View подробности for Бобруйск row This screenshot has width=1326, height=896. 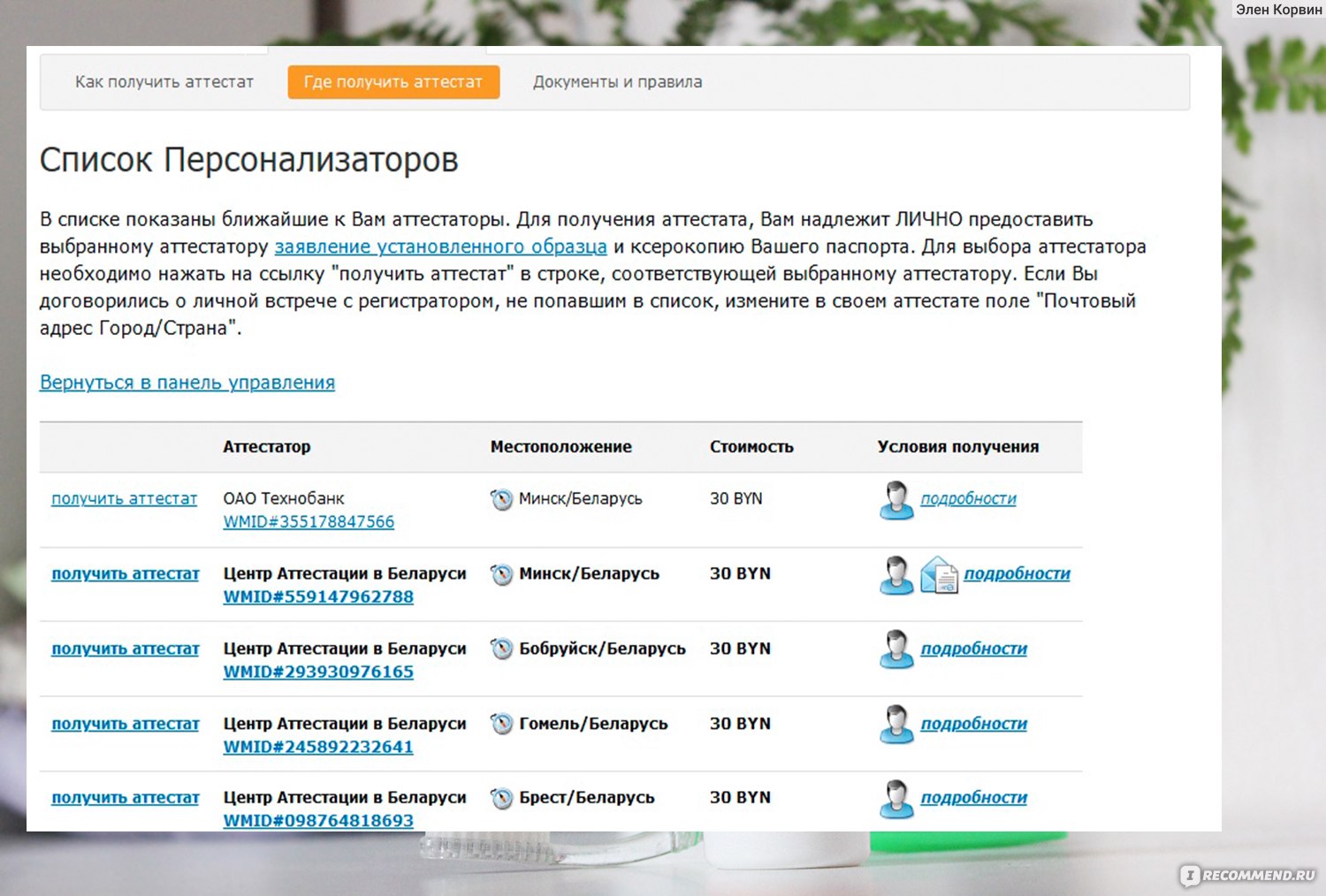coord(974,649)
